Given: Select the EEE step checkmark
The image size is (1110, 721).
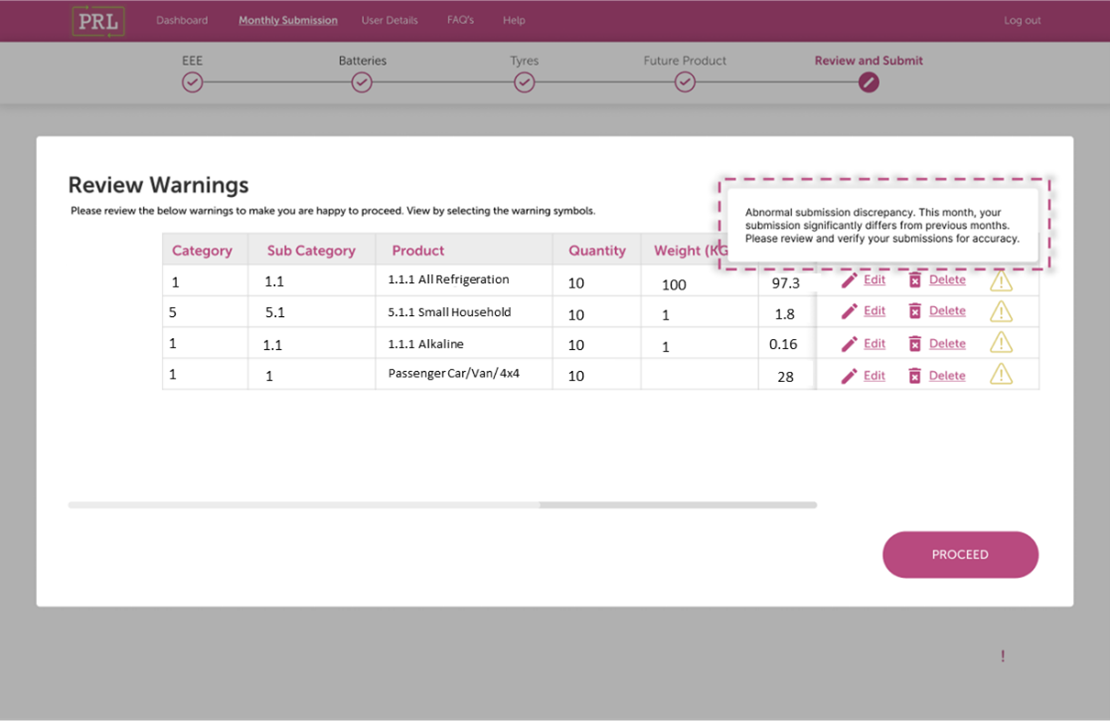Looking at the screenshot, I should point(192,83).
